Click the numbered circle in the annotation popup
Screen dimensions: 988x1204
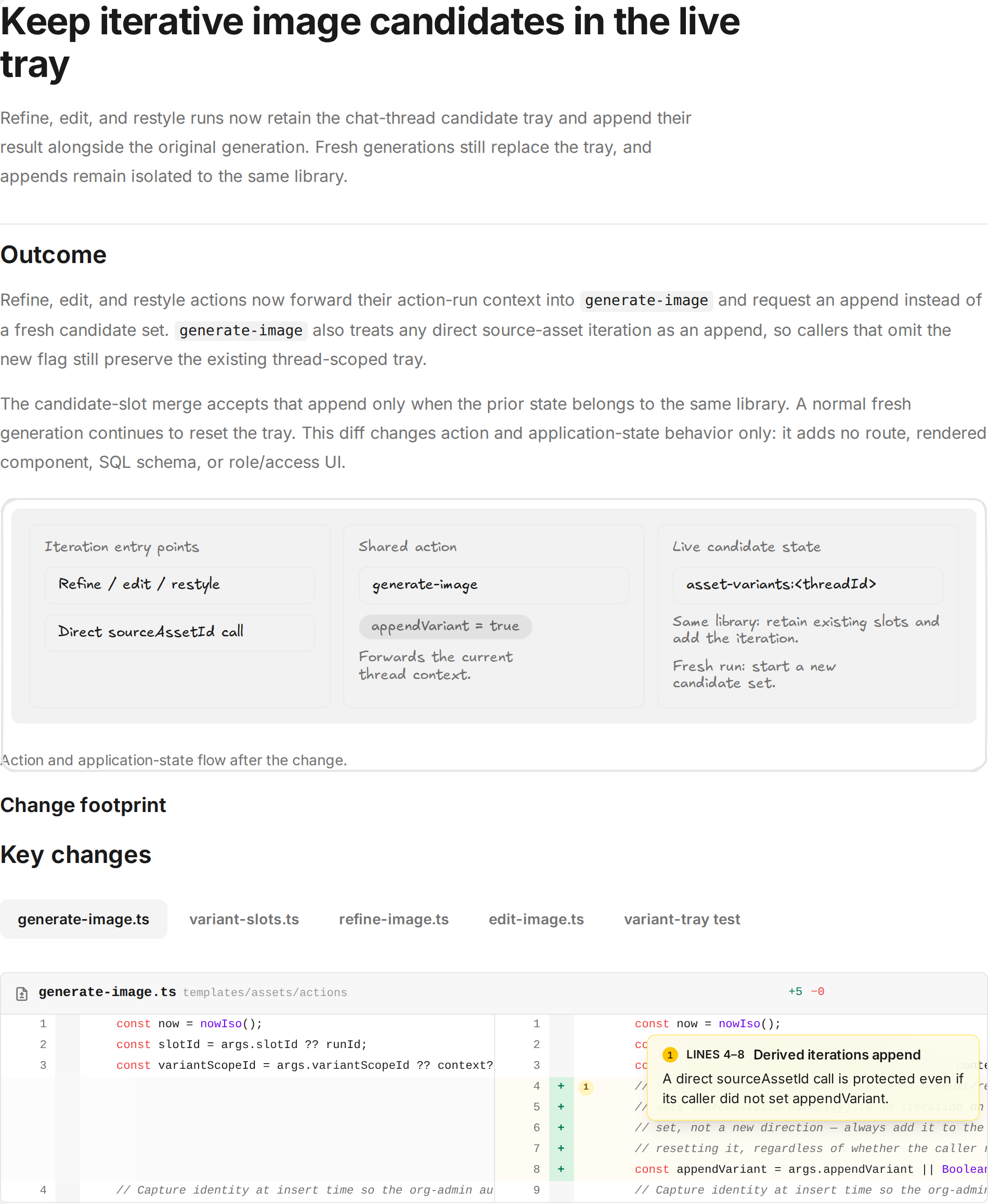click(670, 1055)
